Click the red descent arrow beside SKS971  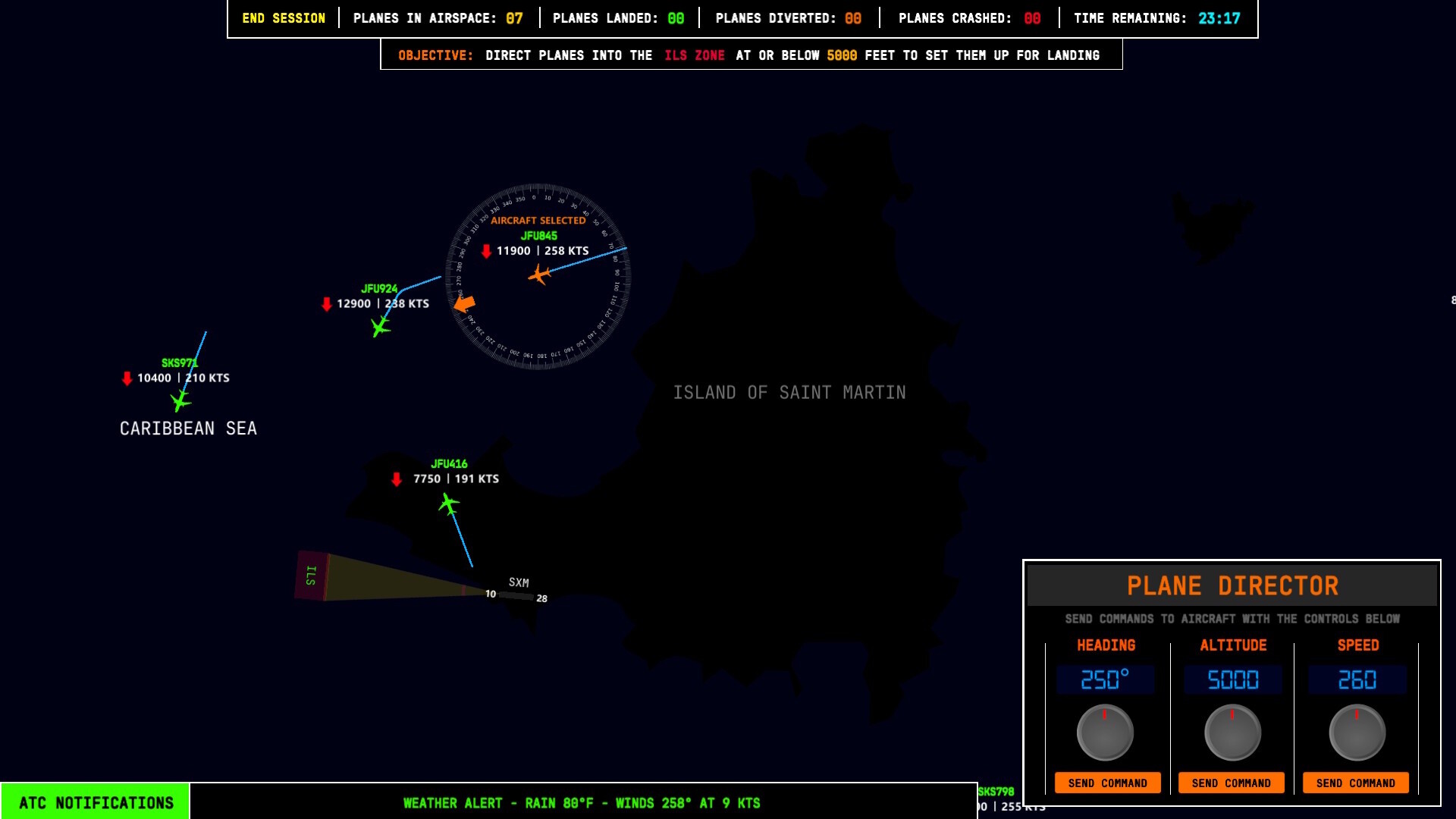[x=126, y=378]
